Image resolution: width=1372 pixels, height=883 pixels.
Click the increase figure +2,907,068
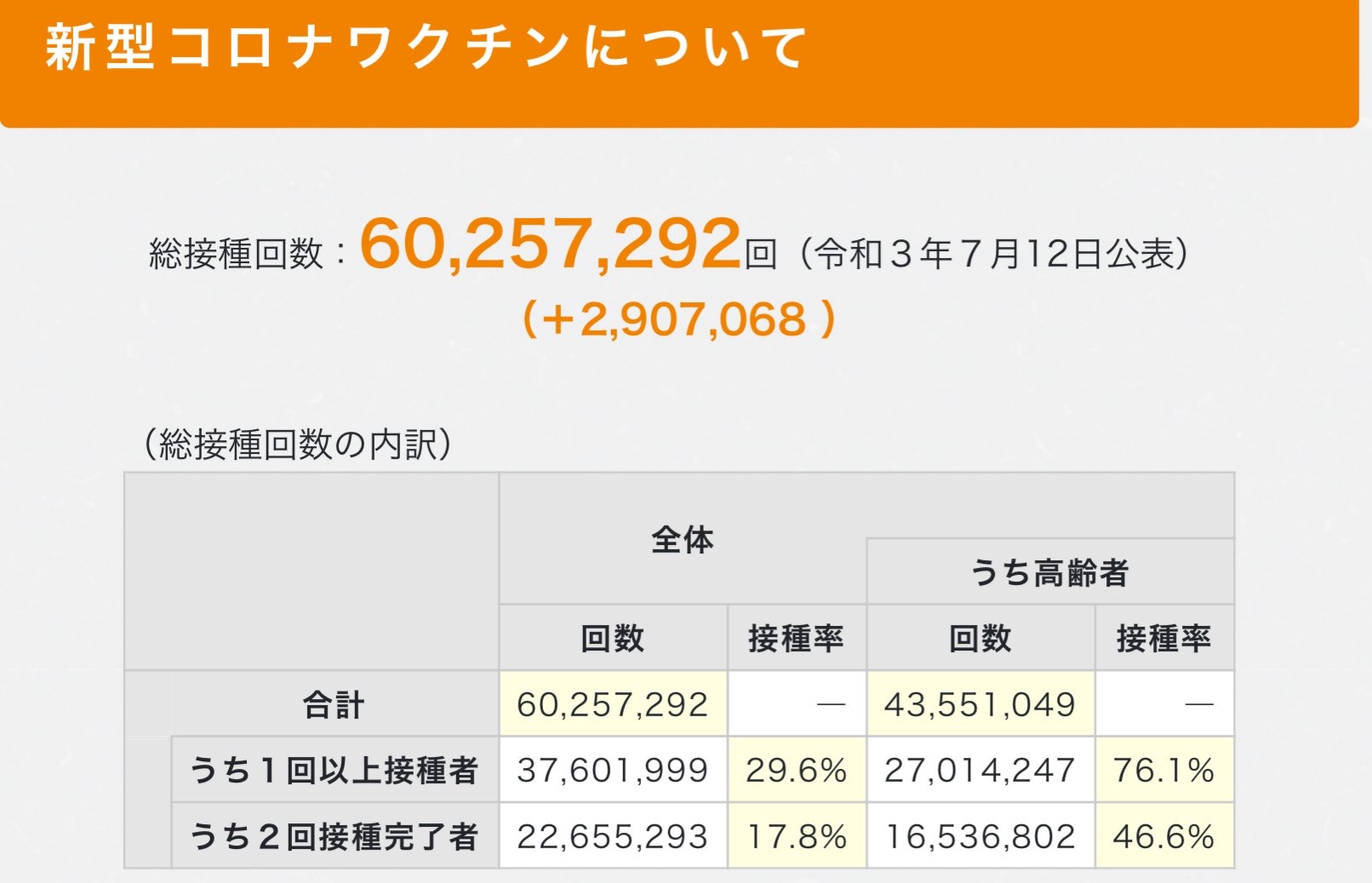click(679, 319)
